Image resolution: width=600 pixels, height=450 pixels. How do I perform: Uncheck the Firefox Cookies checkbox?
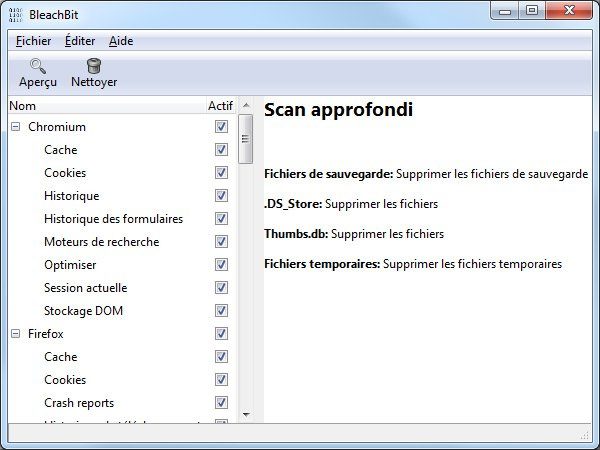(x=221, y=380)
